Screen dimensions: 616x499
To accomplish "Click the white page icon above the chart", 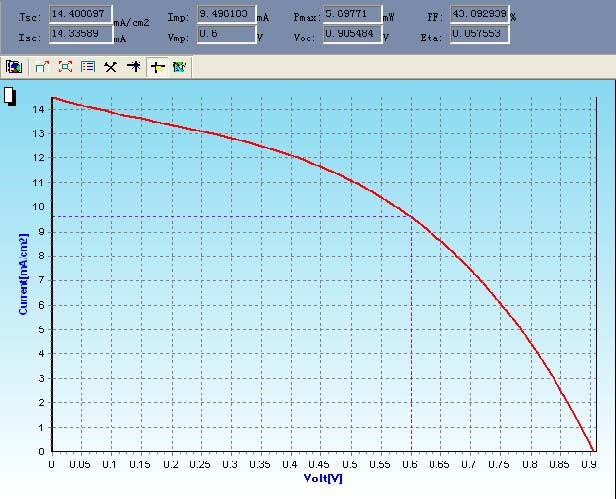I will click(x=10, y=96).
